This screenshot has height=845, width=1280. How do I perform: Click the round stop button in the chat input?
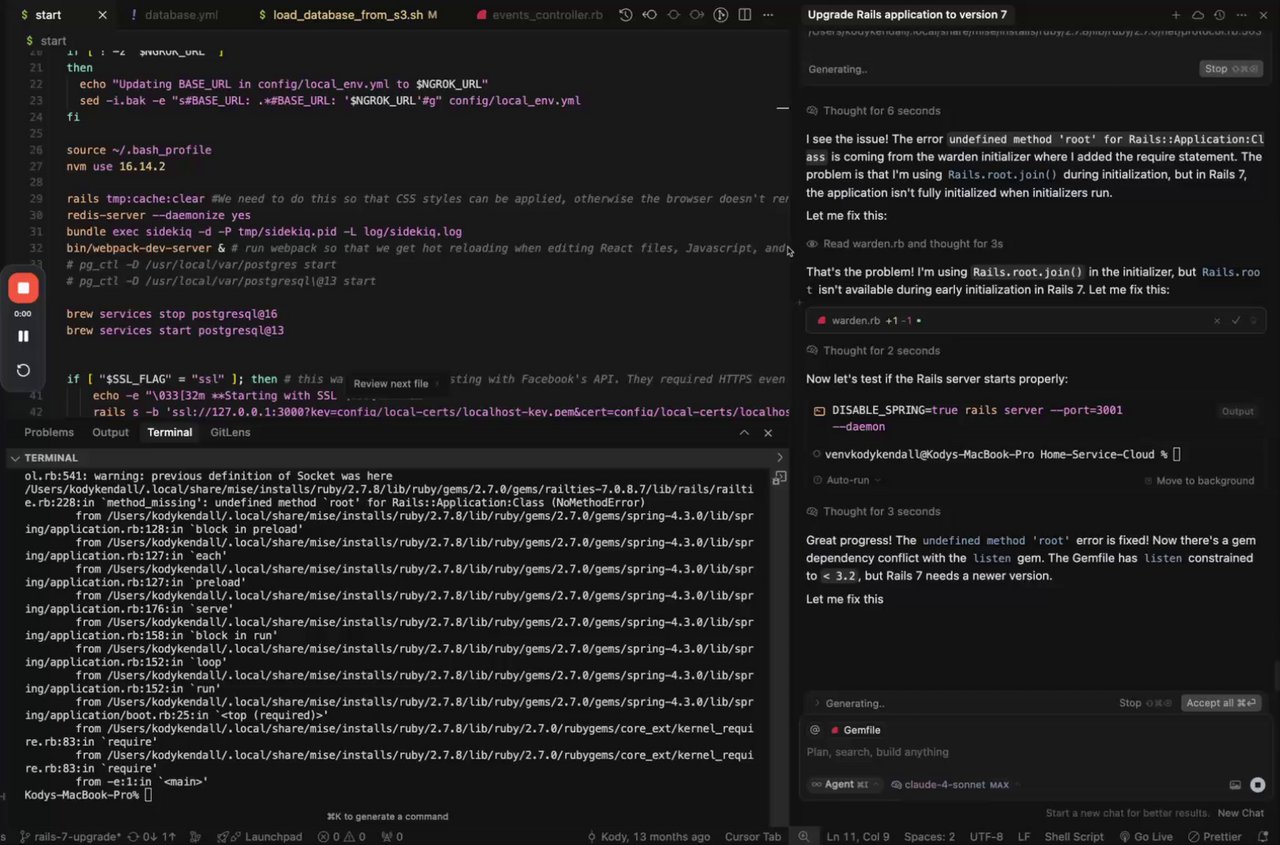click(1257, 785)
